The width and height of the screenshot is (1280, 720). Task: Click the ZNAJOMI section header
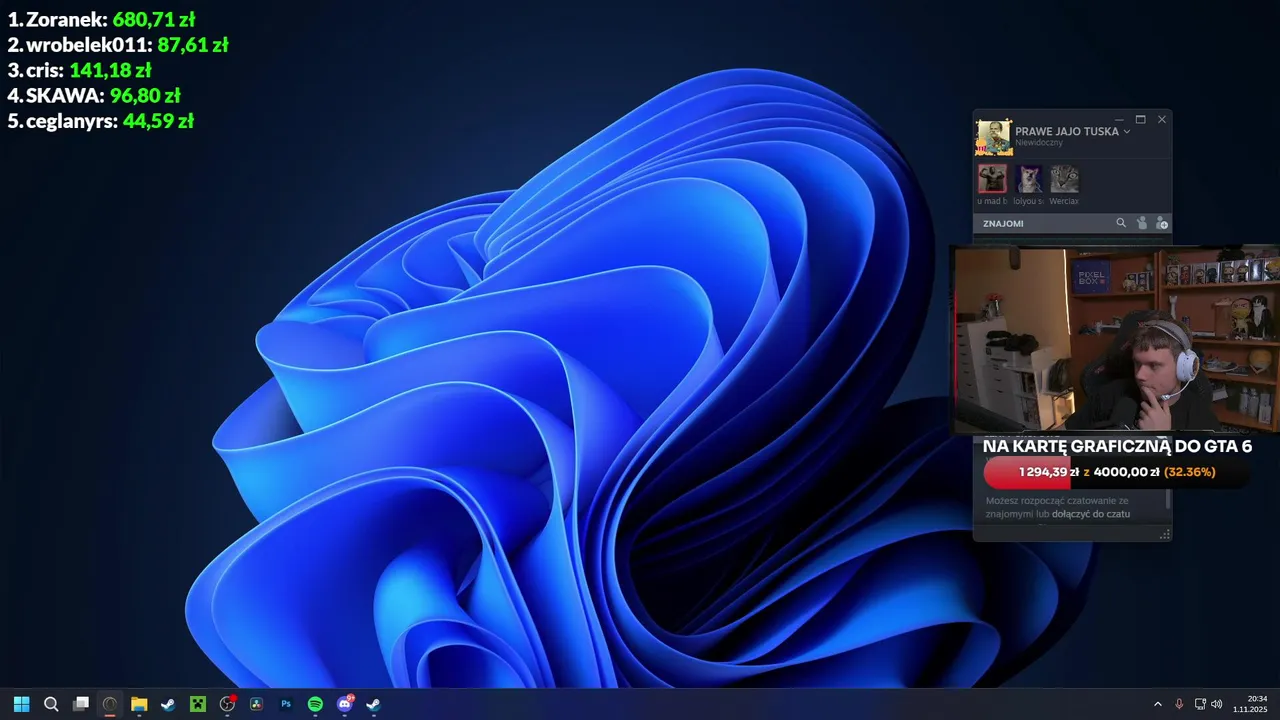pos(1003,224)
